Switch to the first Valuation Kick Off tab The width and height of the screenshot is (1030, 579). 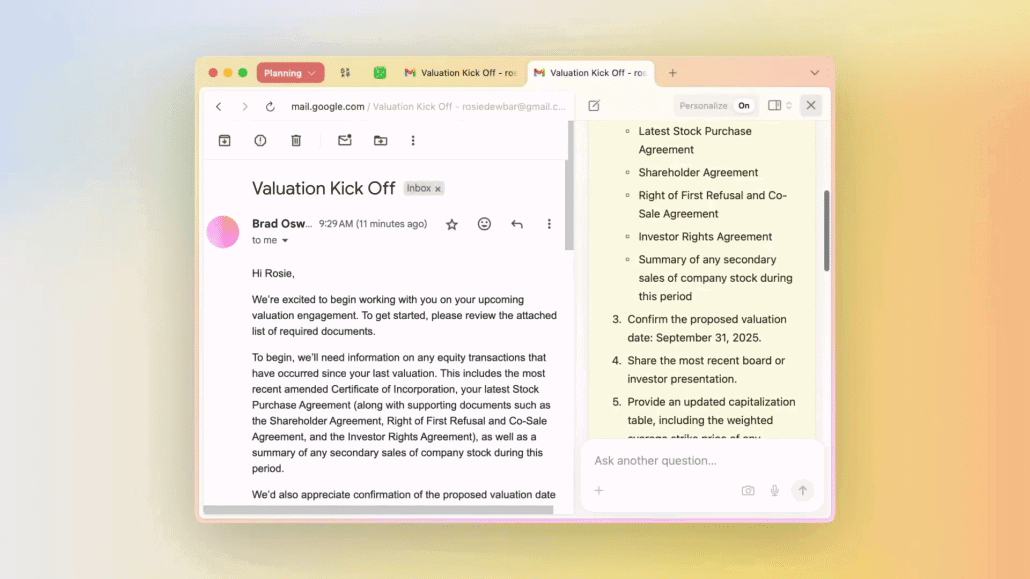pyautogui.click(x=460, y=73)
